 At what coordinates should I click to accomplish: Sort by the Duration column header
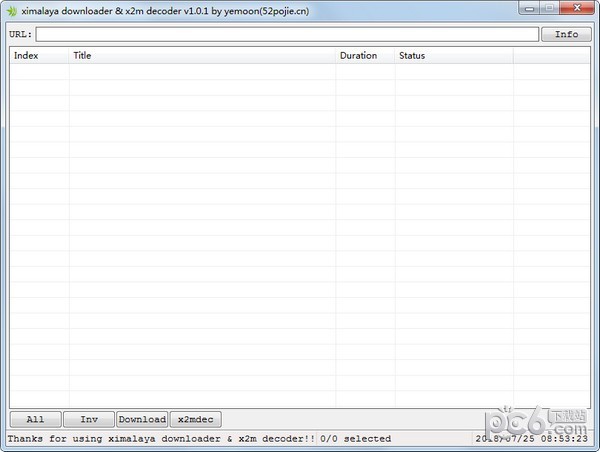[x=365, y=55]
